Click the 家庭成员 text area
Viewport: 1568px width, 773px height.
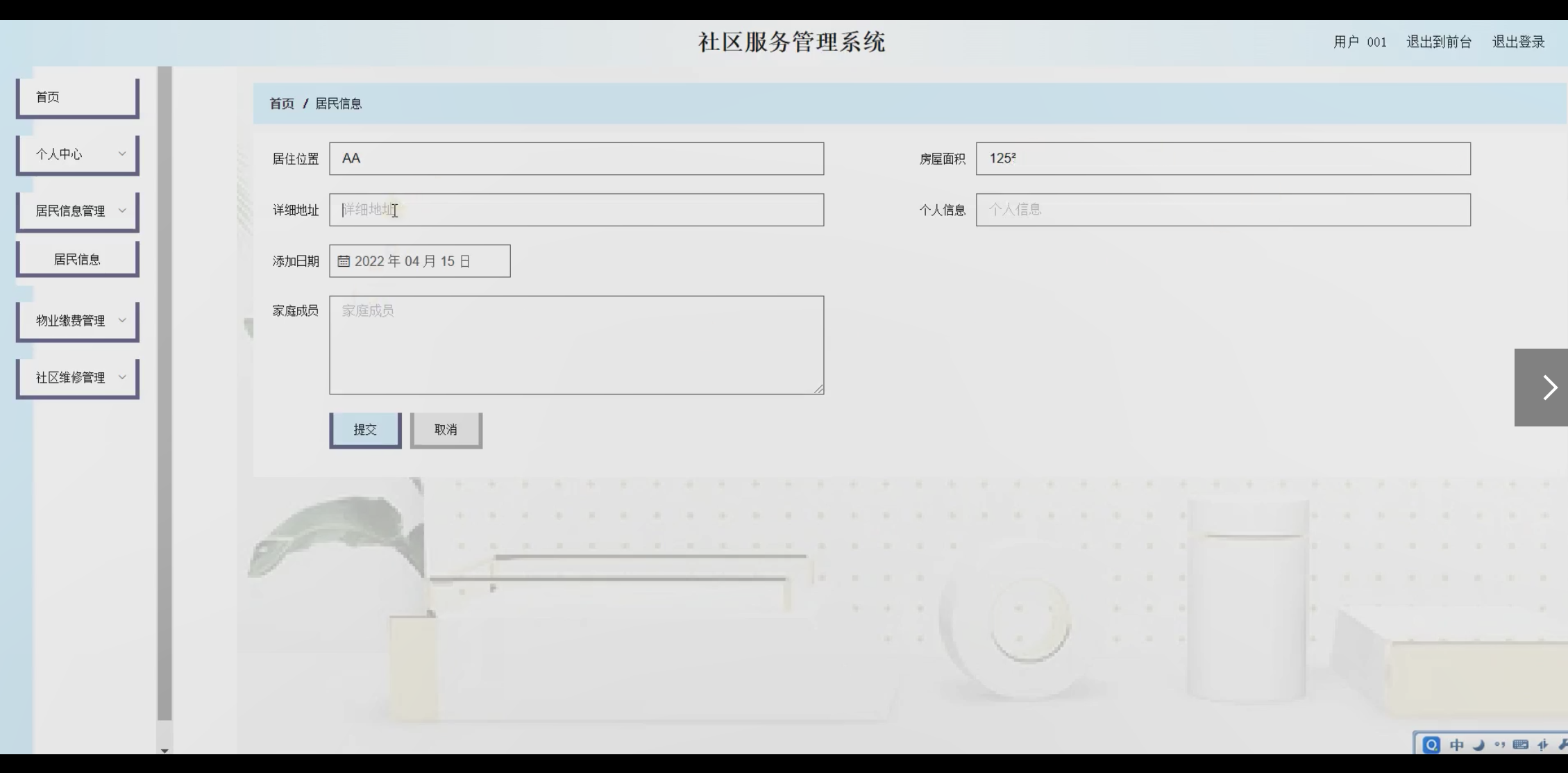pyautogui.click(x=576, y=345)
